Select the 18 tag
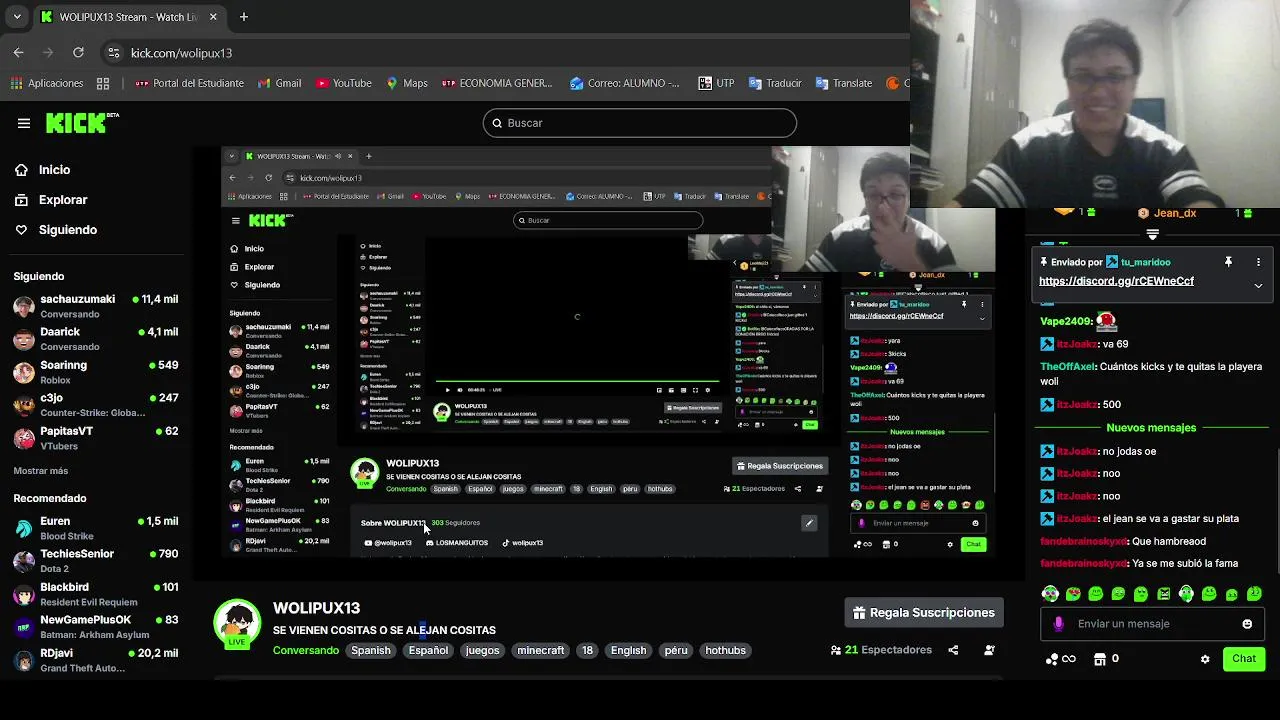 587,650
